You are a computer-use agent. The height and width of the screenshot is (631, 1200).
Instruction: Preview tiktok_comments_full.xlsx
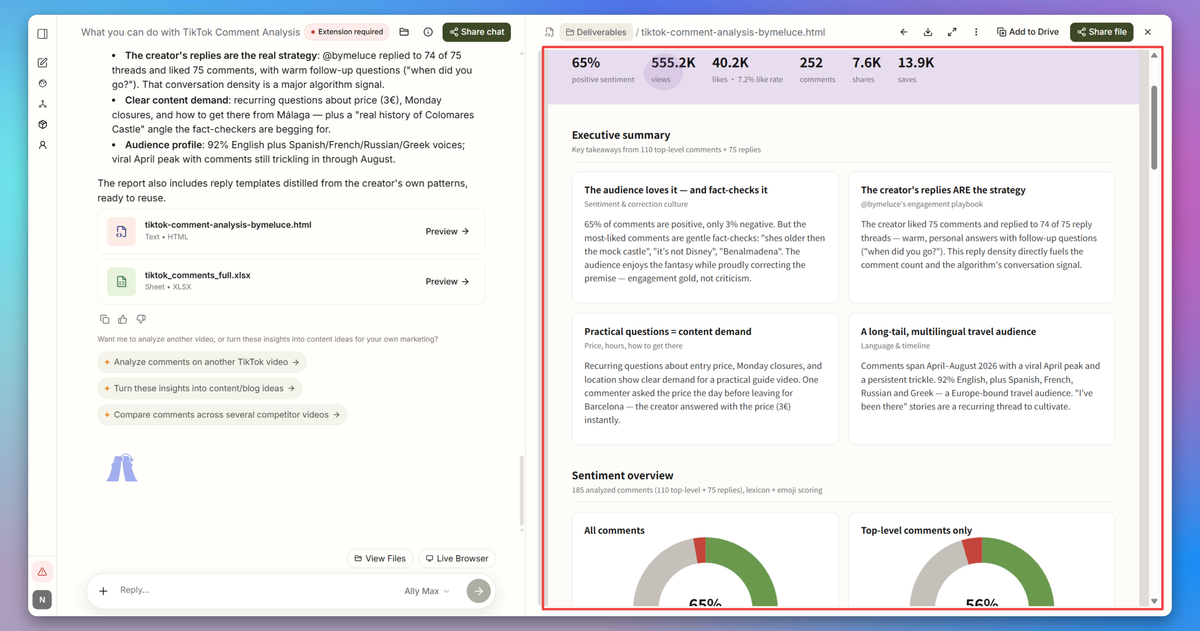click(447, 282)
